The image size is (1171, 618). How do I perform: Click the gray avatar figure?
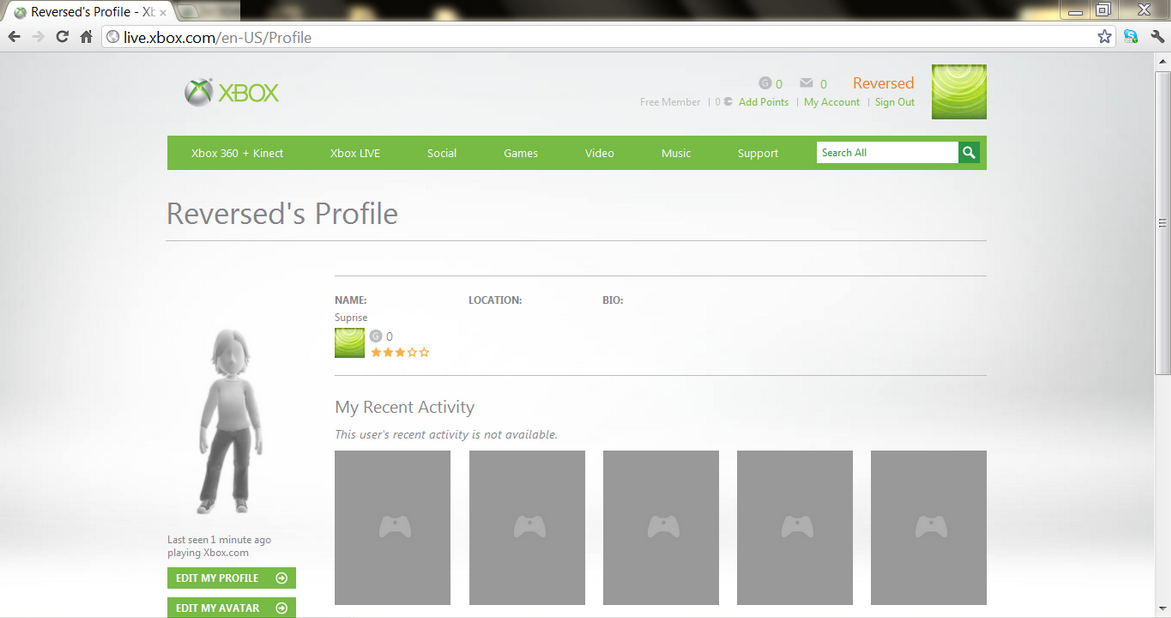tap(231, 422)
